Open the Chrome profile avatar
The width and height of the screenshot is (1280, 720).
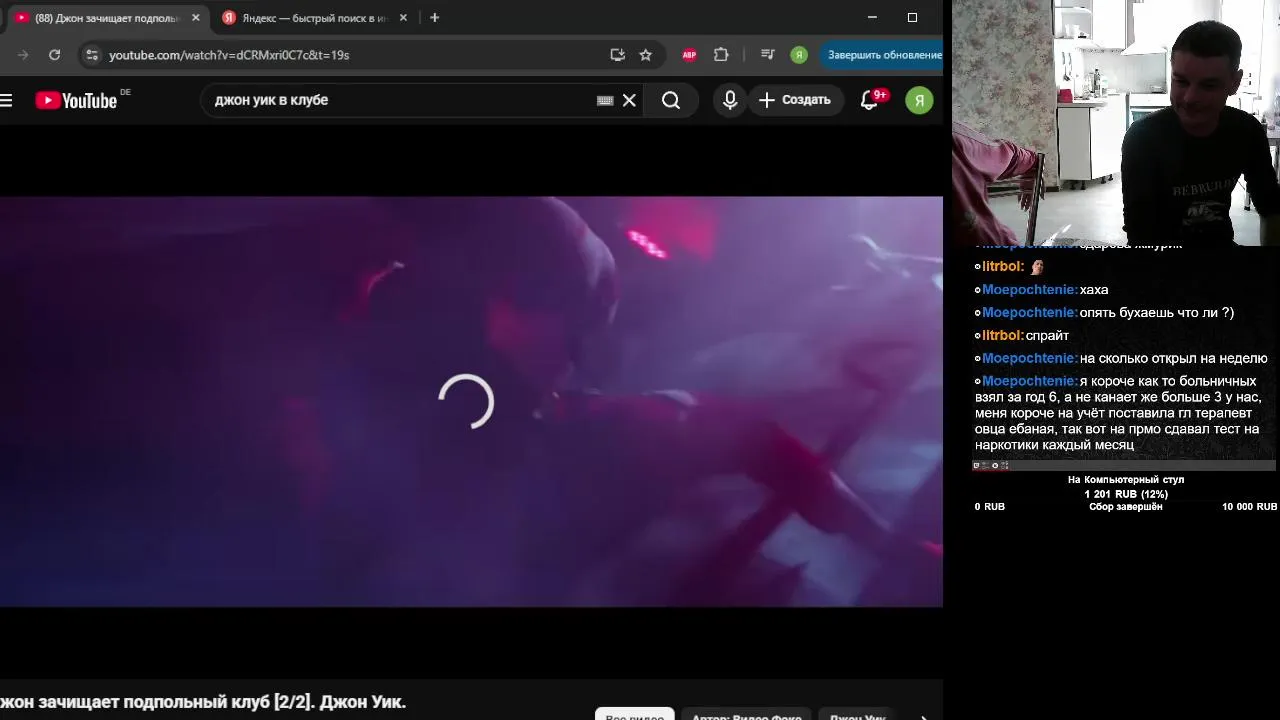point(799,55)
